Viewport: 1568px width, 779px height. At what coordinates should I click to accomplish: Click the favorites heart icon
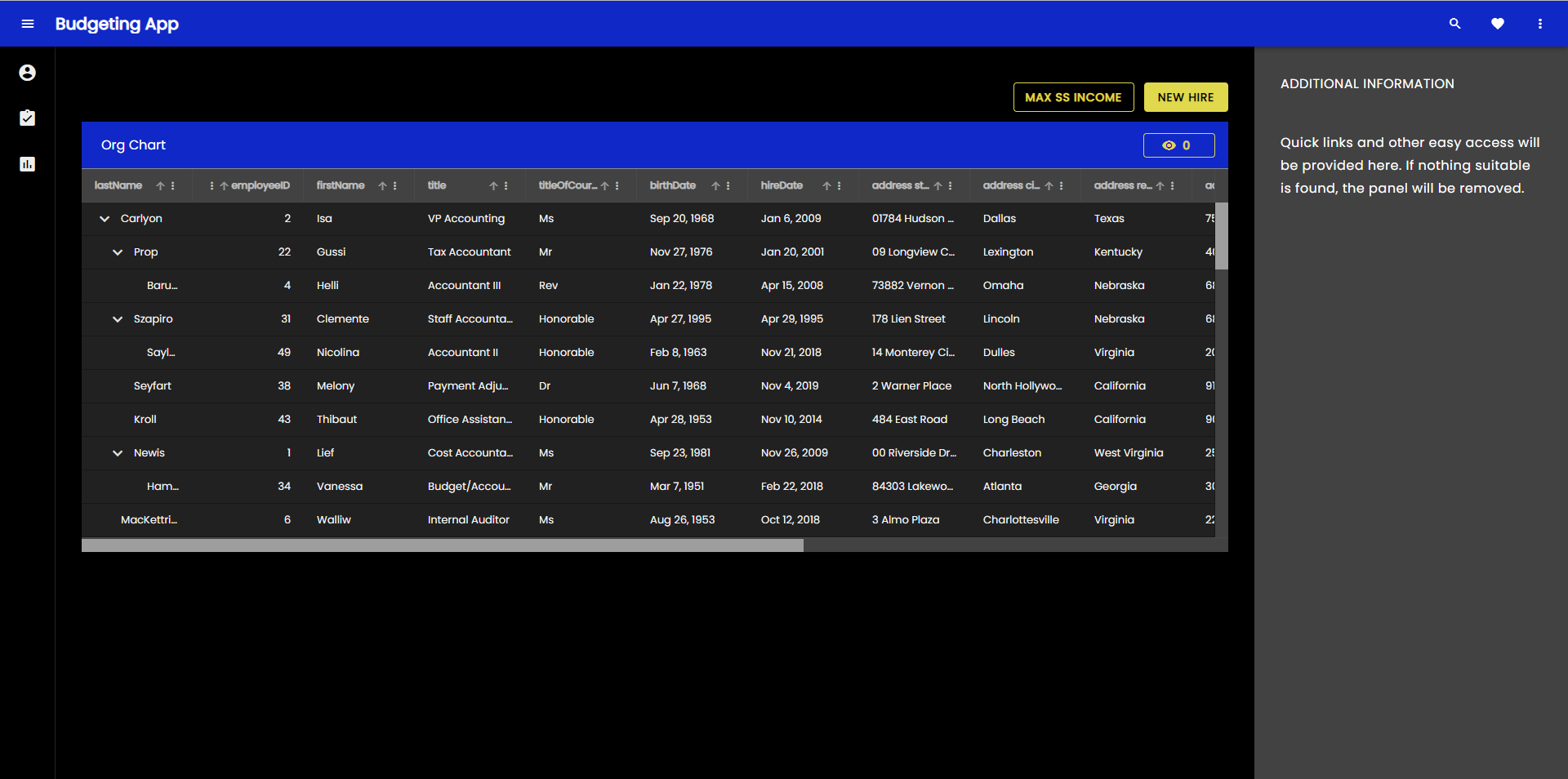tap(1499, 24)
